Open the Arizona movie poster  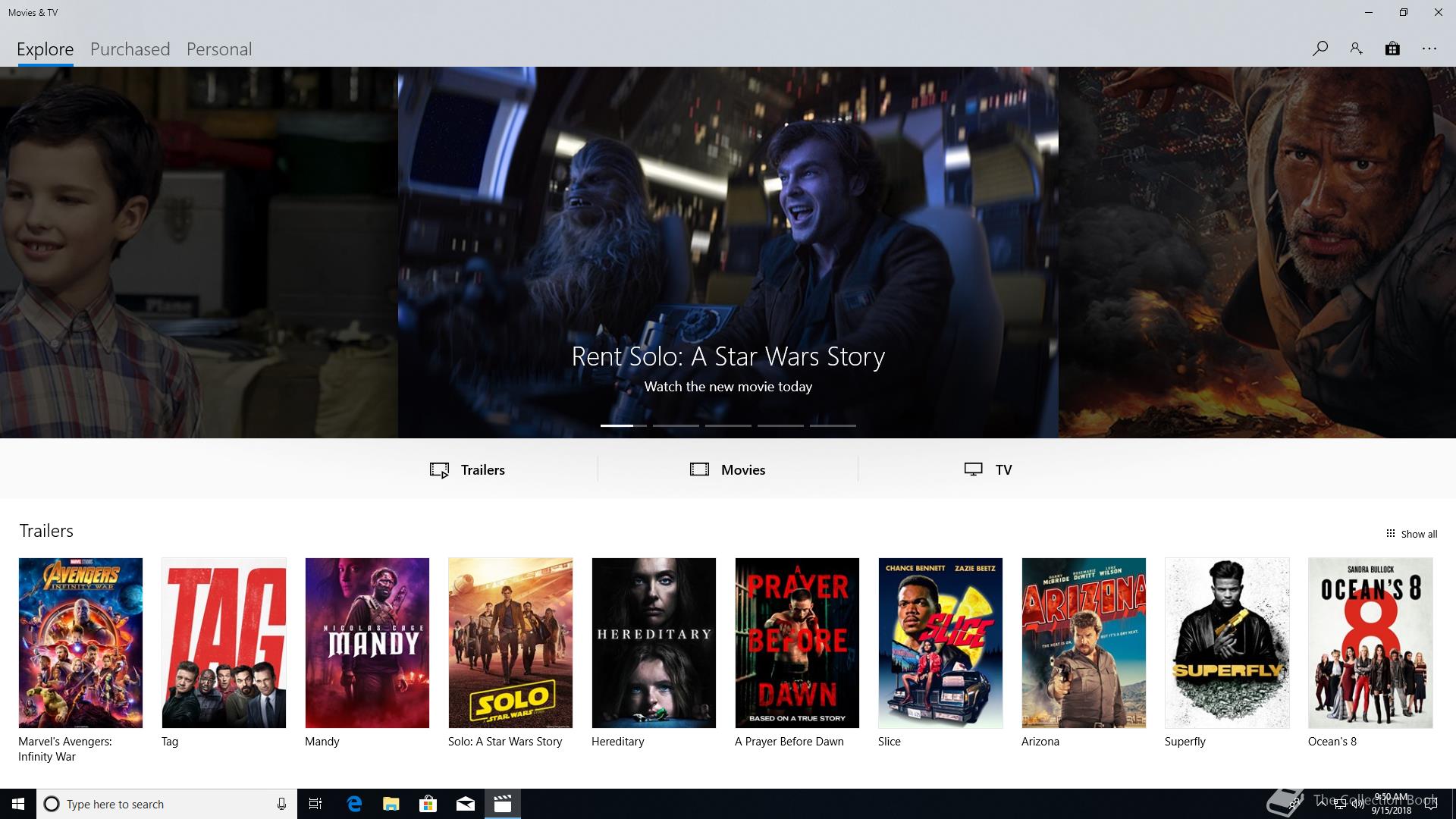pos(1084,643)
